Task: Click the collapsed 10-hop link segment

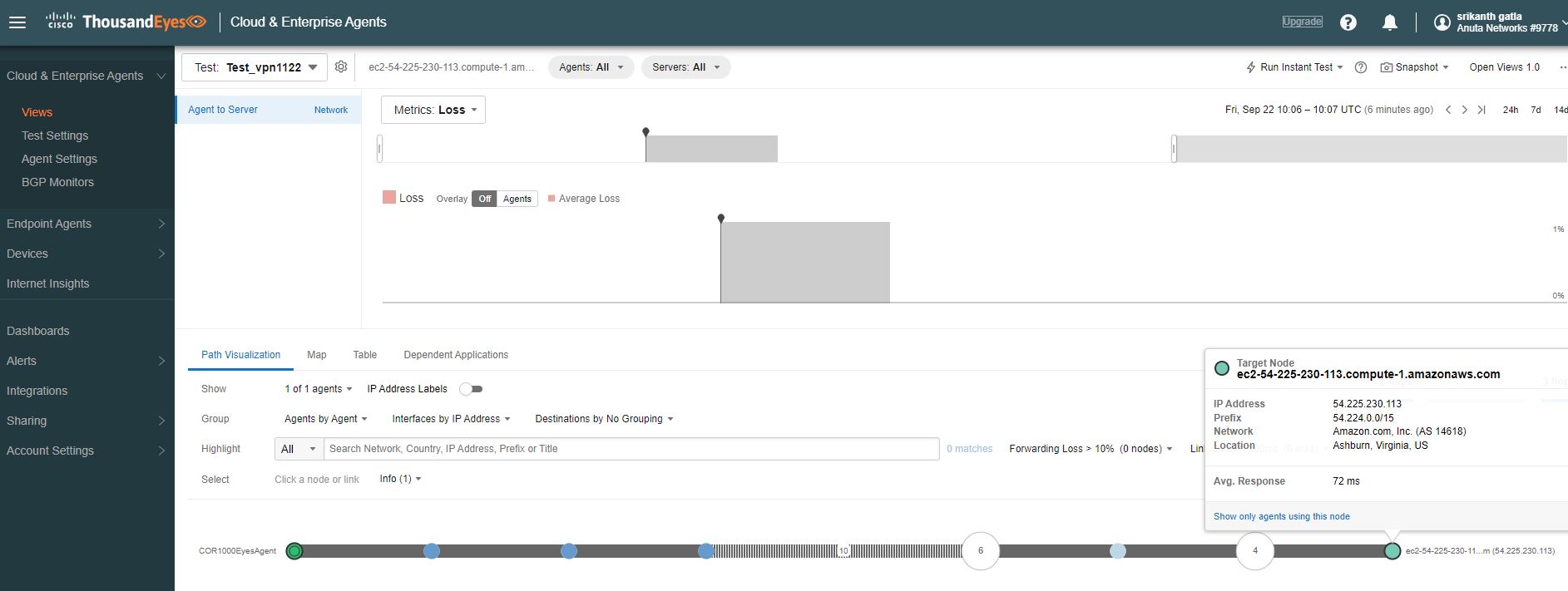Action: (x=843, y=551)
